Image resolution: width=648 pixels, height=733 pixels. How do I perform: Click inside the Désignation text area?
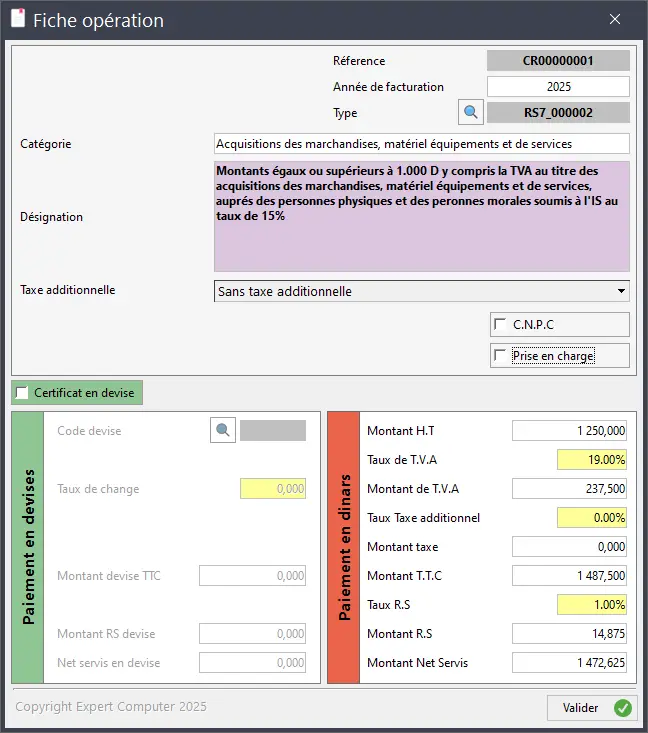[x=421, y=217]
